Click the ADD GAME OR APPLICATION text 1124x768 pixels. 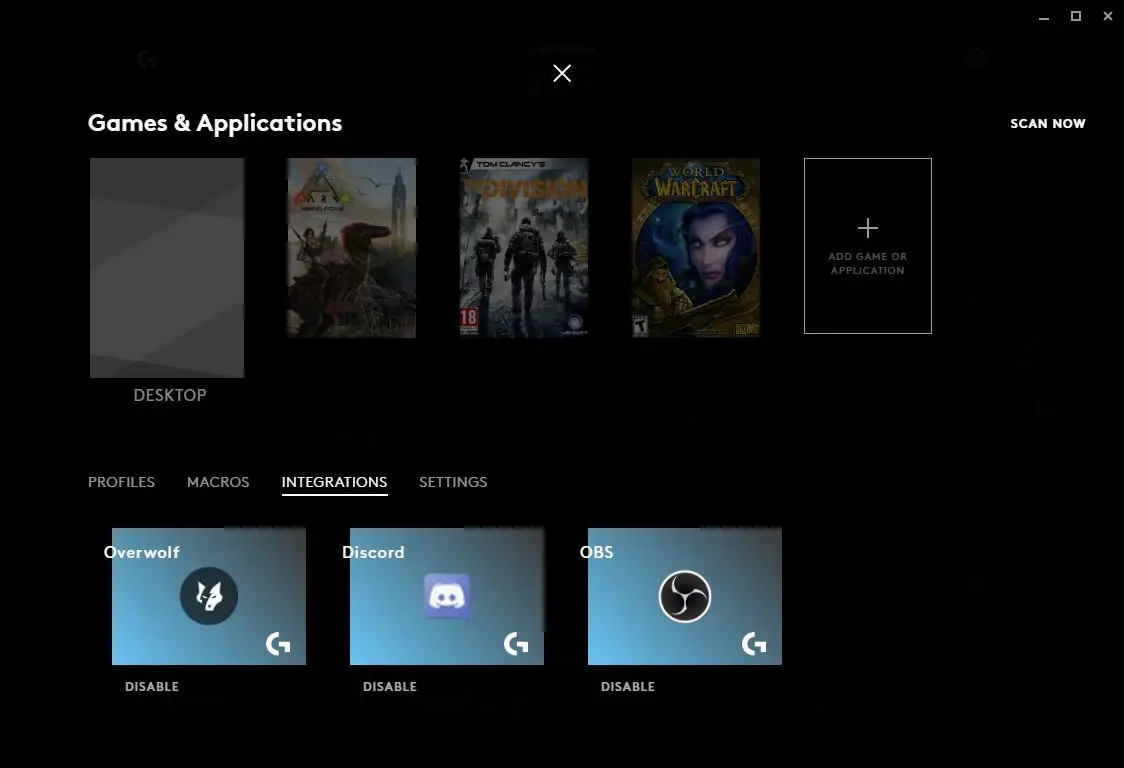coord(867,263)
